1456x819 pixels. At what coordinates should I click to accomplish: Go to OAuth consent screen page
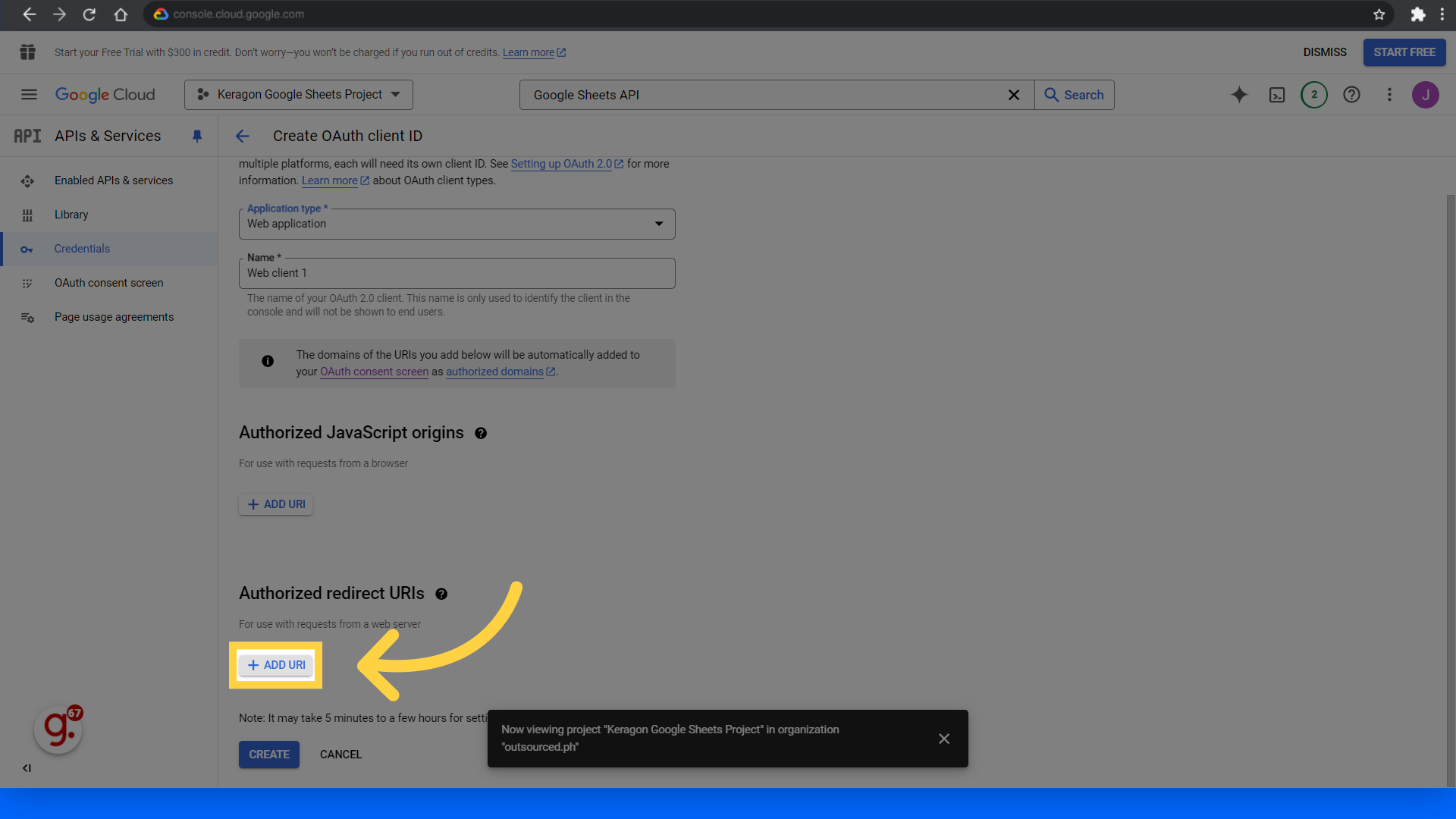(x=108, y=283)
